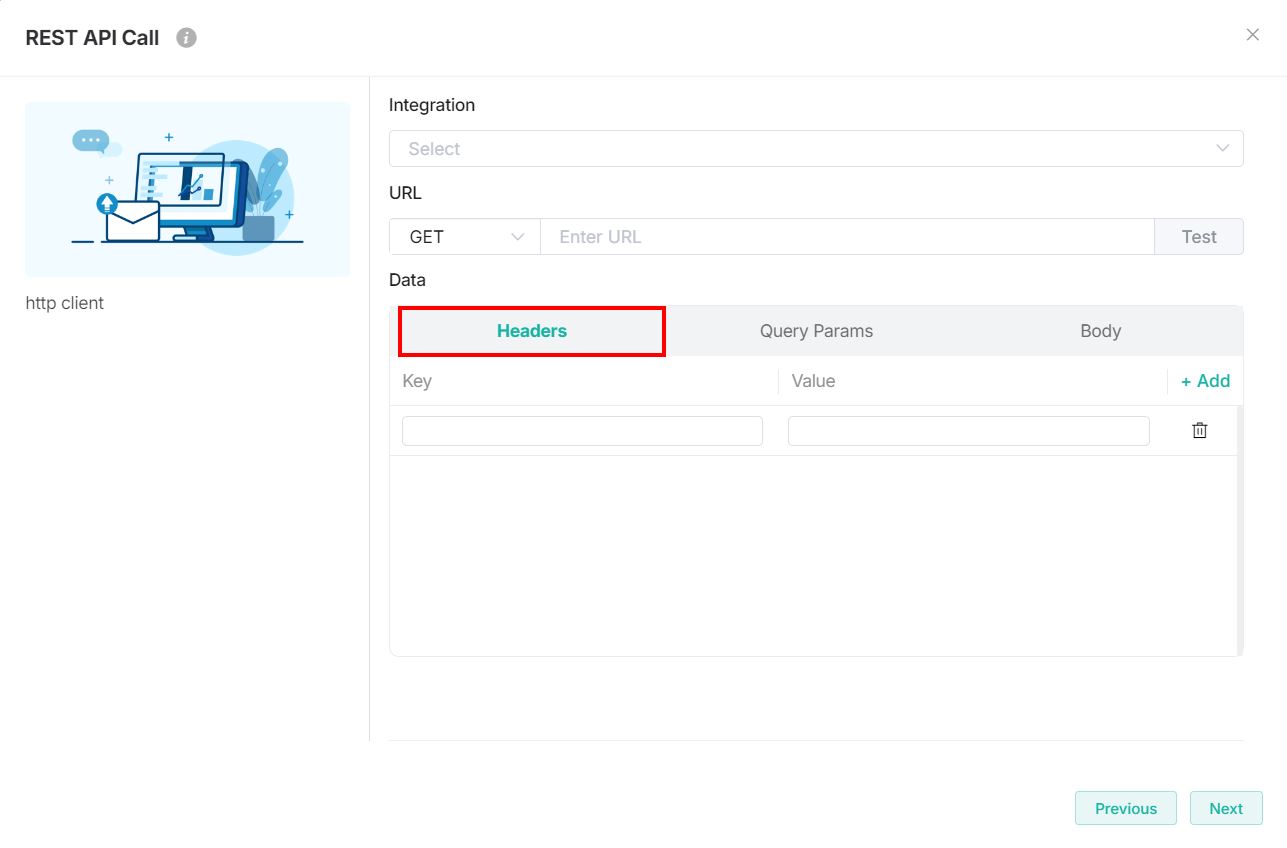Open the Integration Select dropdown
This screenshot has width=1287, height=848.
[800, 149]
